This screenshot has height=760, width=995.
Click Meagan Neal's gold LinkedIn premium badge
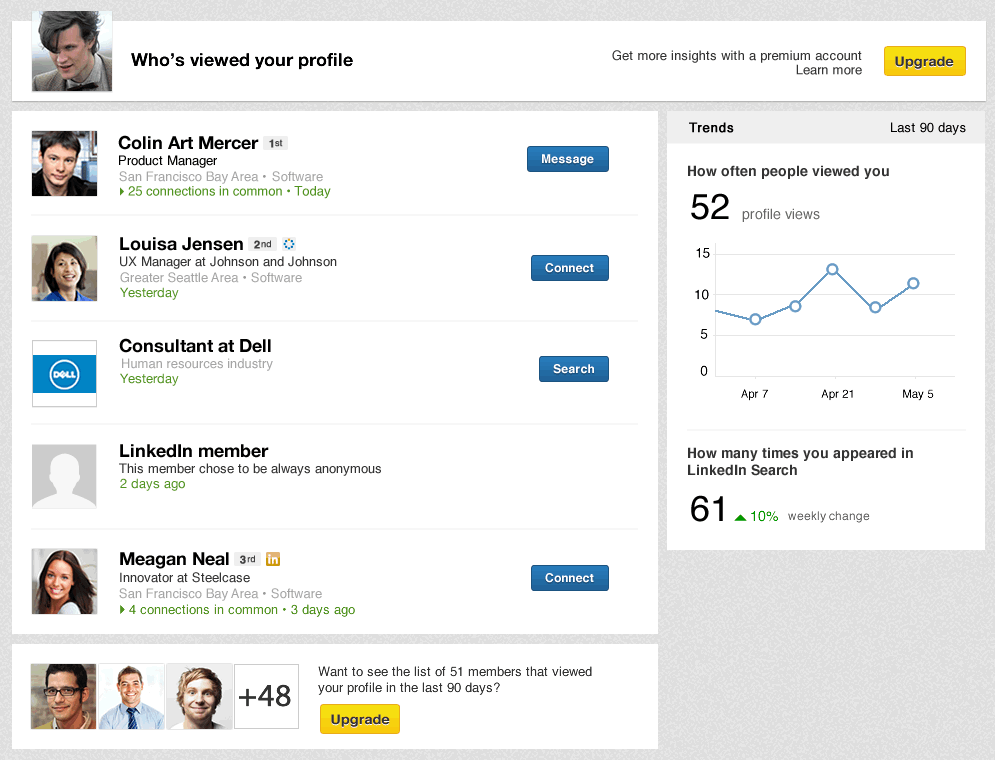272,558
